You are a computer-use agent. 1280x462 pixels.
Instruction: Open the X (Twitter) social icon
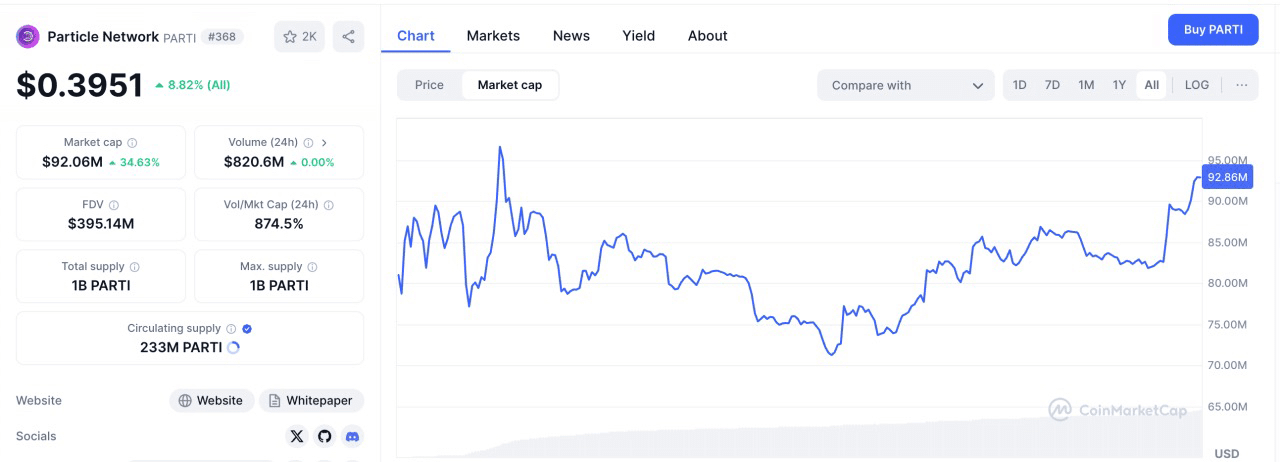click(296, 436)
